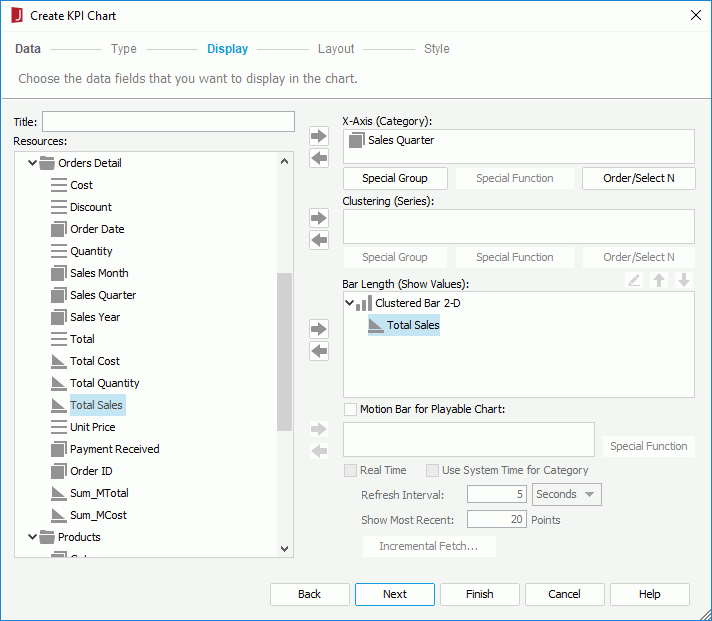Screen dimensions: 712x621
Task: Select the Sales Year field
Action: 95,317
